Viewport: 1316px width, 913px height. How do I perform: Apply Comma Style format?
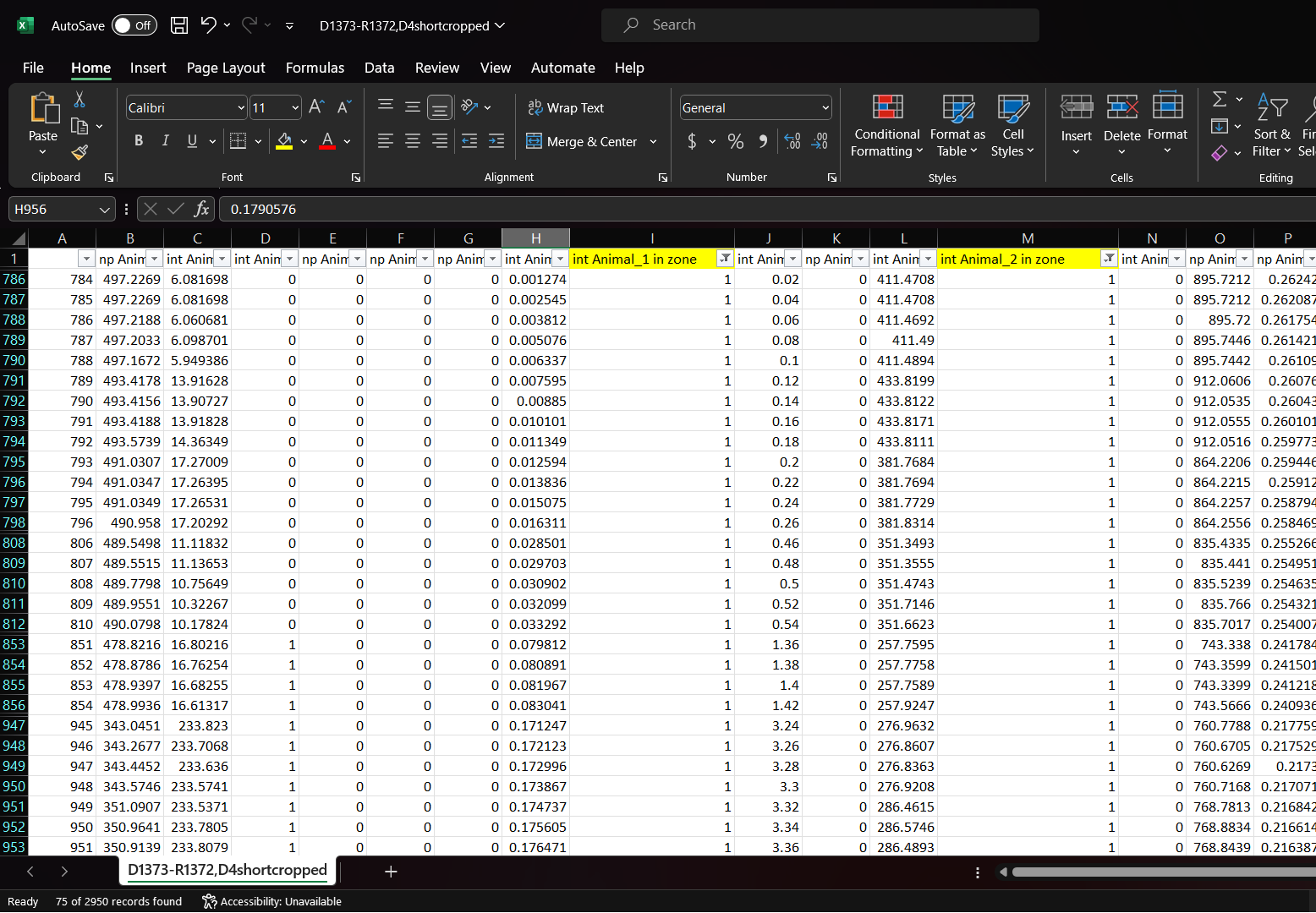pyautogui.click(x=763, y=141)
